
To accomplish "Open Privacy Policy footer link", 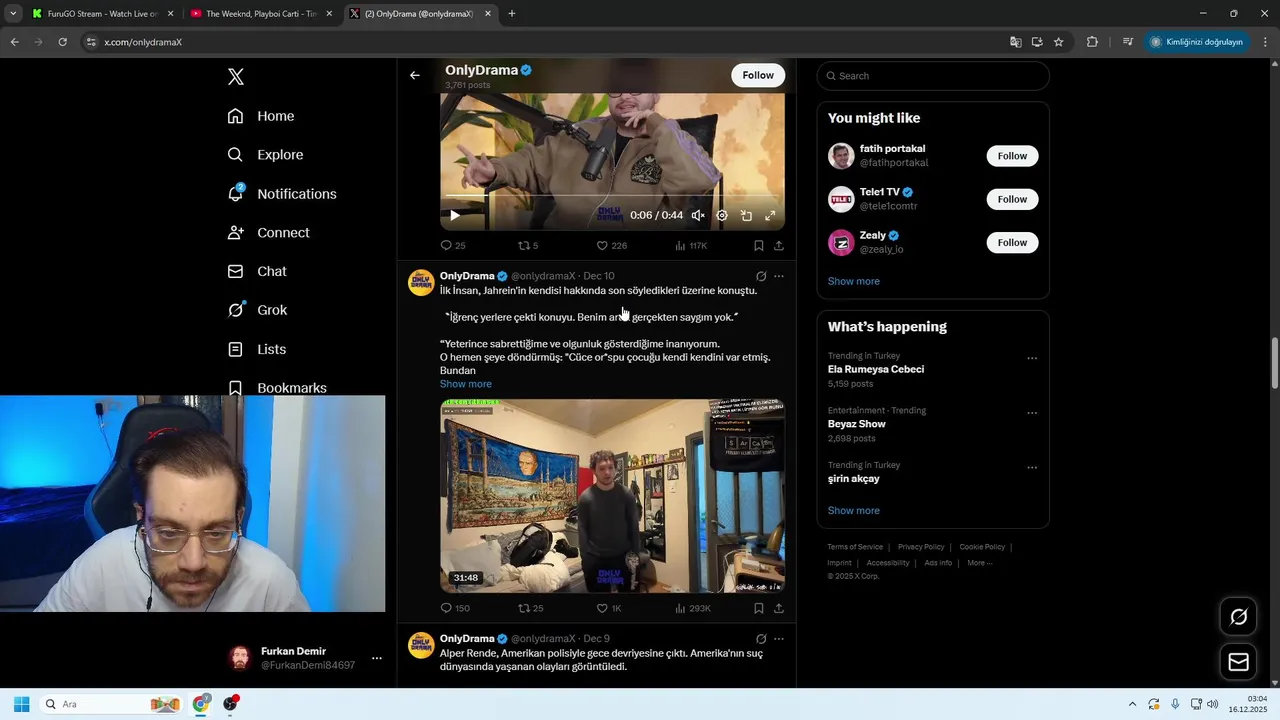I will point(921,547).
